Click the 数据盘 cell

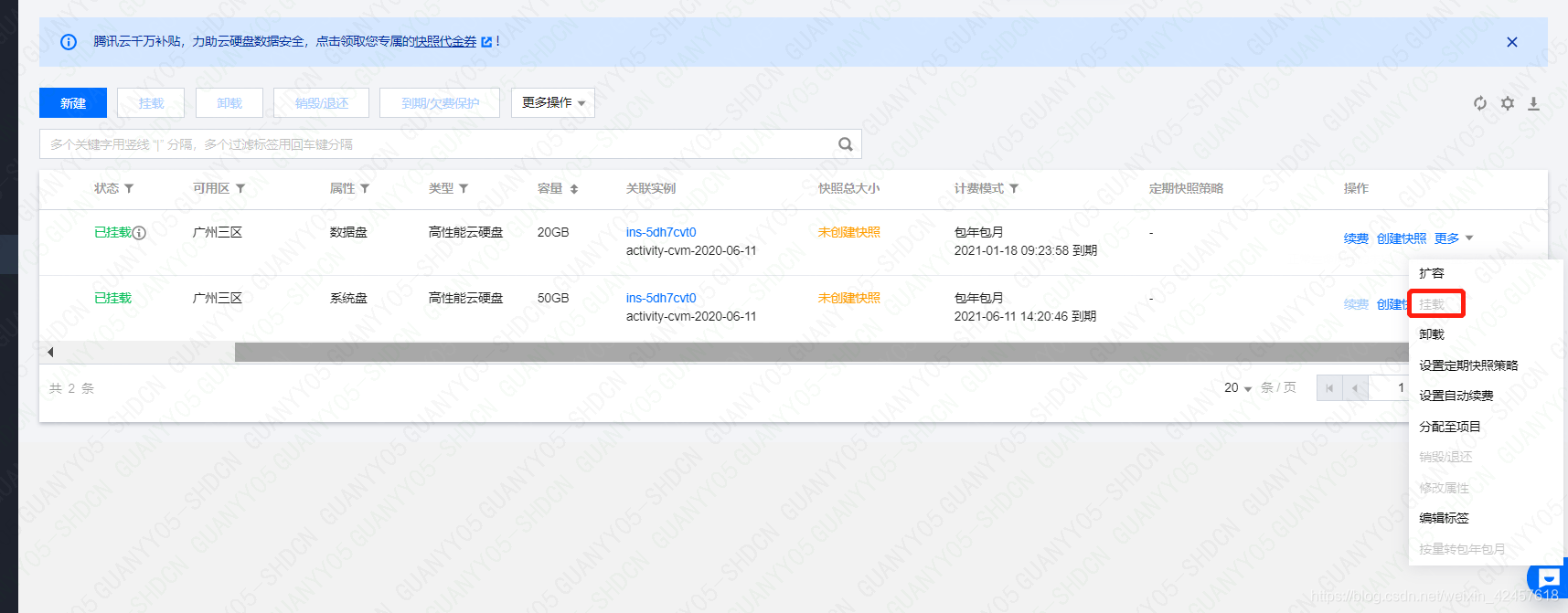[x=348, y=233]
